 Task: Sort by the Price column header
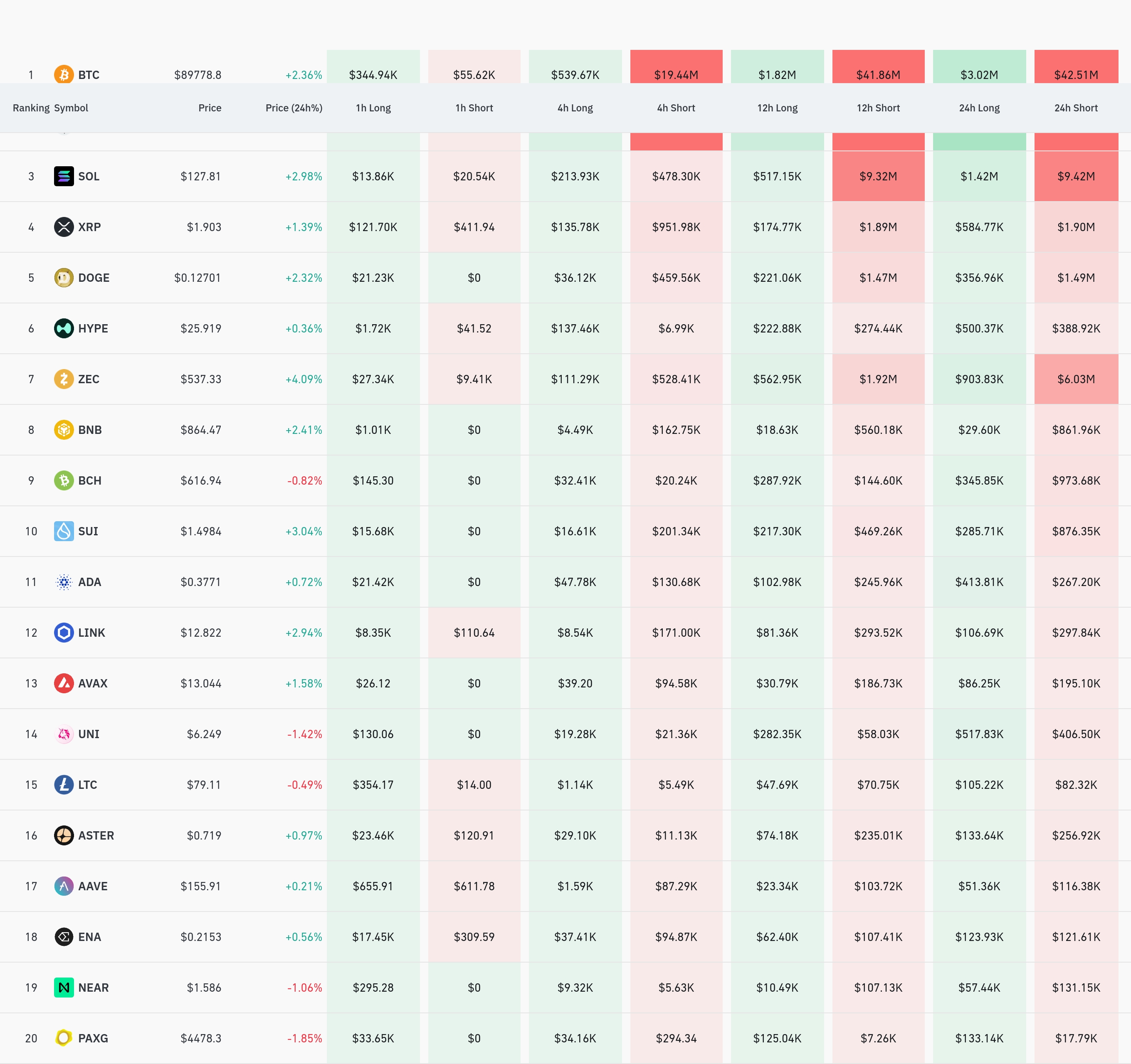(210, 108)
